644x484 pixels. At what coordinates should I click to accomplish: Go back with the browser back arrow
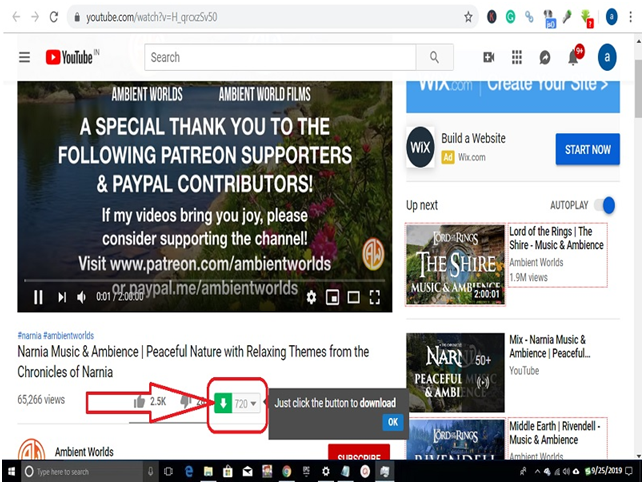(x=16, y=17)
